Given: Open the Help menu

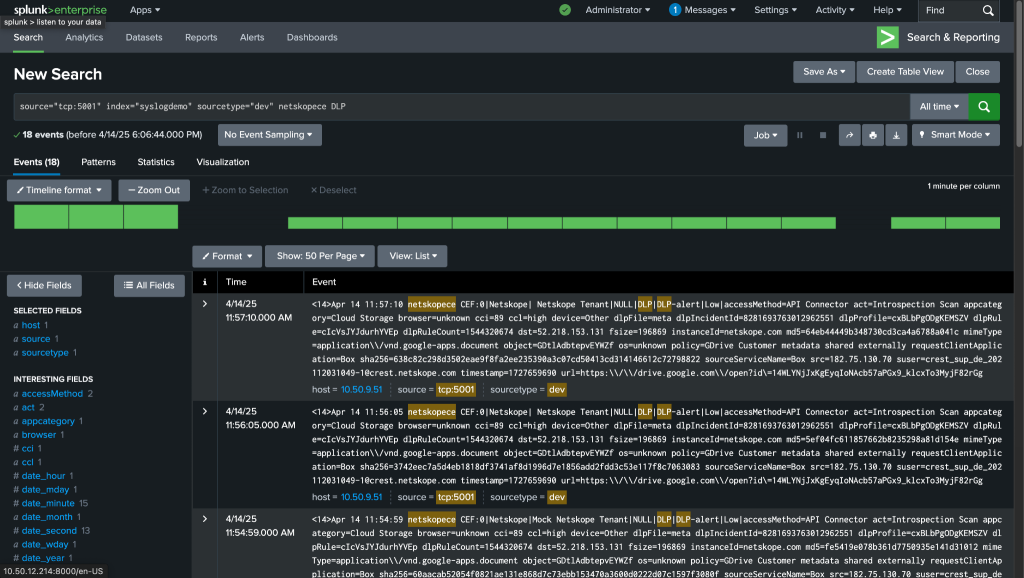Looking at the screenshot, I should (x=887, y=10).
